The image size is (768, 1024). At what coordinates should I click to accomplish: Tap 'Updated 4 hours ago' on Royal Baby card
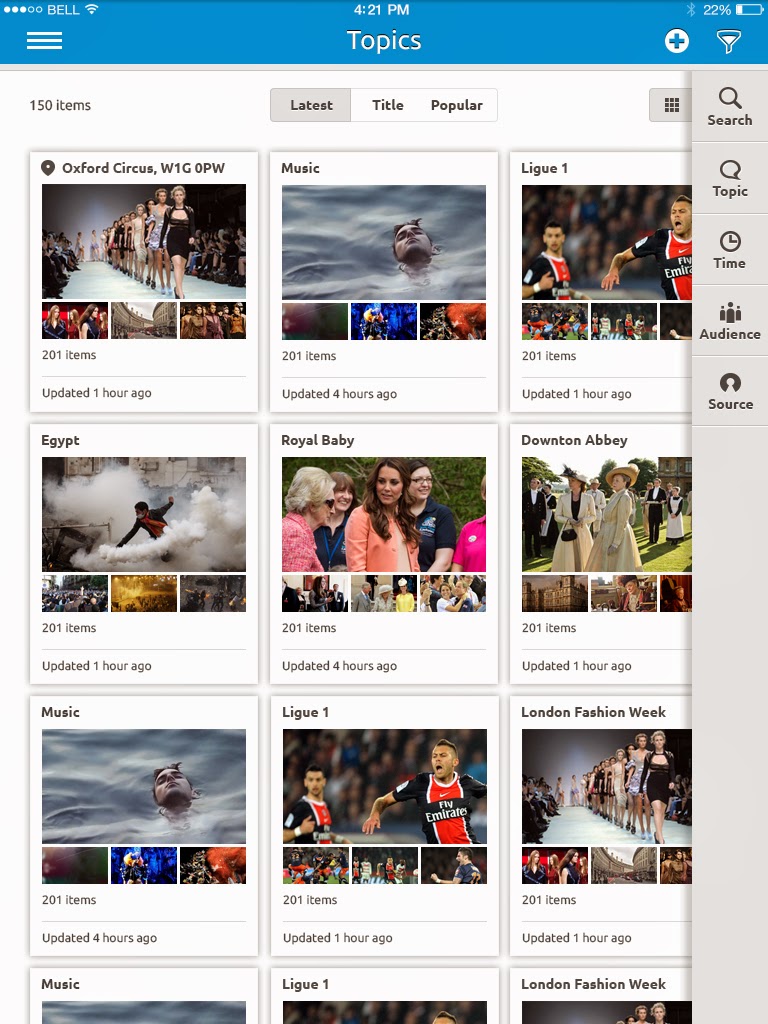(x=340, y=666)
